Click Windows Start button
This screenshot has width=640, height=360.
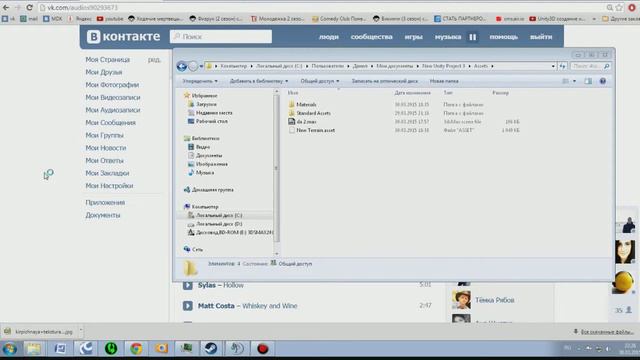9,349
